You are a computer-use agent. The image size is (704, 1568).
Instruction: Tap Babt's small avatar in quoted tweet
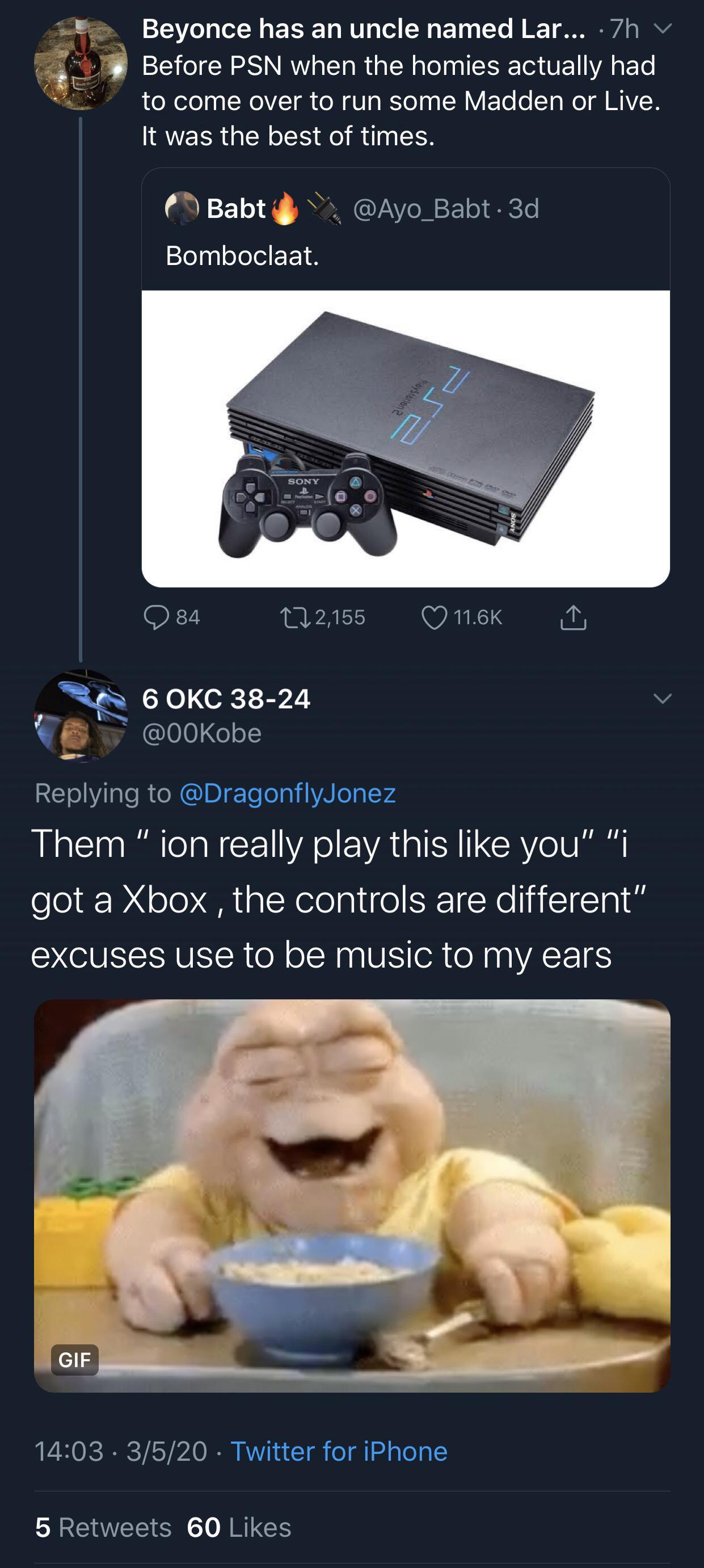(182, 208)
